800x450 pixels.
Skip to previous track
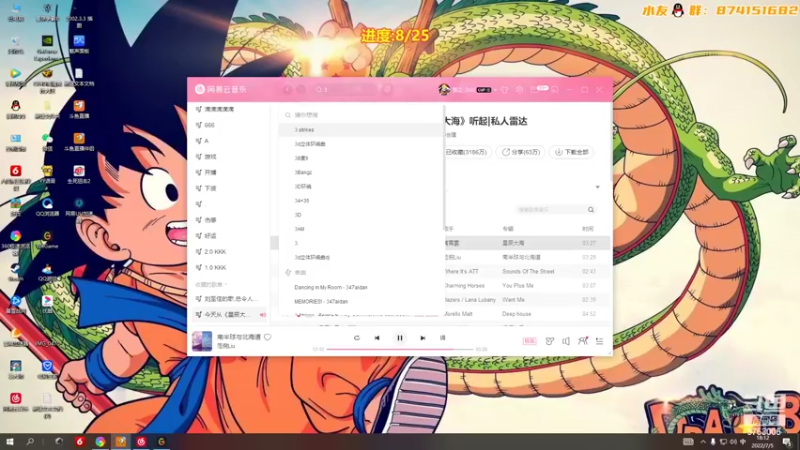[377, 338]
